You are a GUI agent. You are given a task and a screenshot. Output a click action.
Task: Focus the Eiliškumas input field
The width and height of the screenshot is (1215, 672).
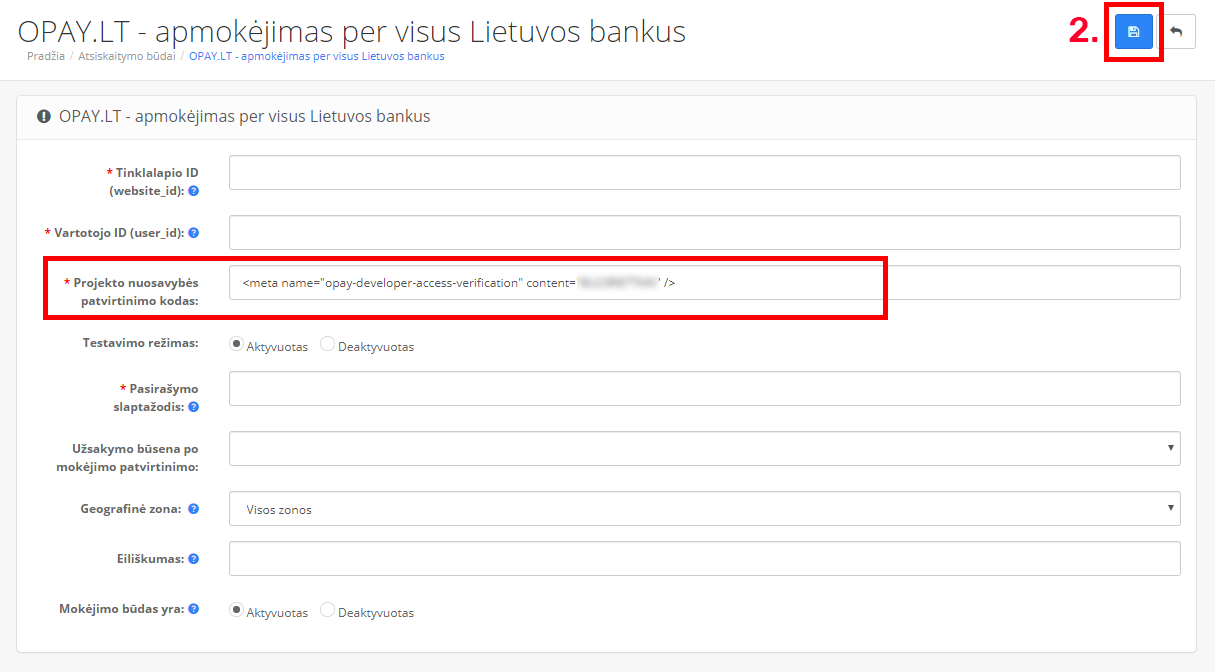pos(705,558)
